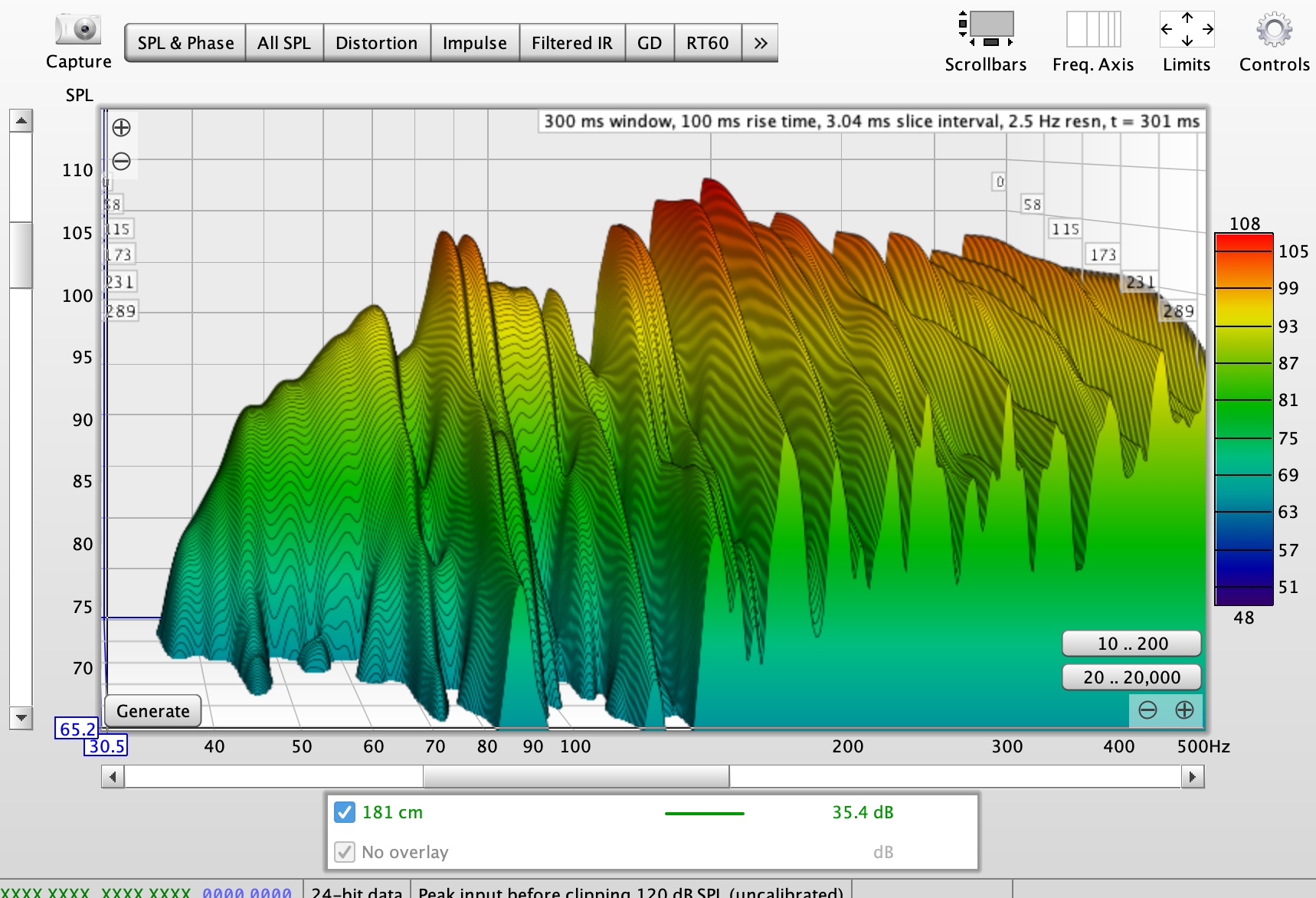Click the Capture camera icon
Screen dimensions: 1316x898
point(78,30)
